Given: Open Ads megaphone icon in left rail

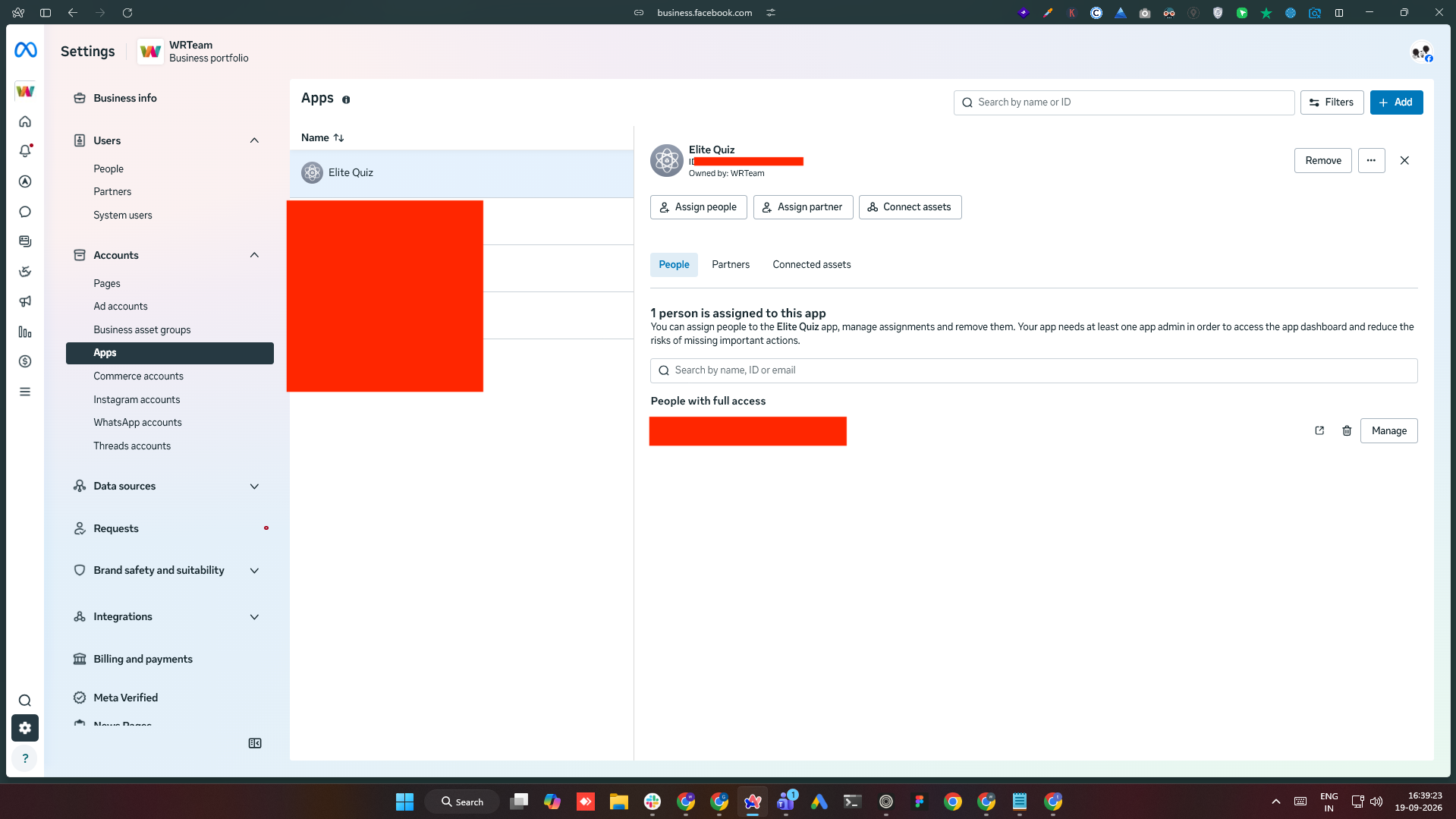Looking at the screenshot, I should pos(25,301).
